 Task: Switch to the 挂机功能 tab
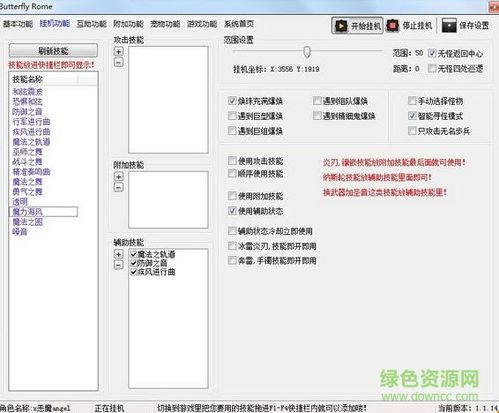(x=55, y=24)
